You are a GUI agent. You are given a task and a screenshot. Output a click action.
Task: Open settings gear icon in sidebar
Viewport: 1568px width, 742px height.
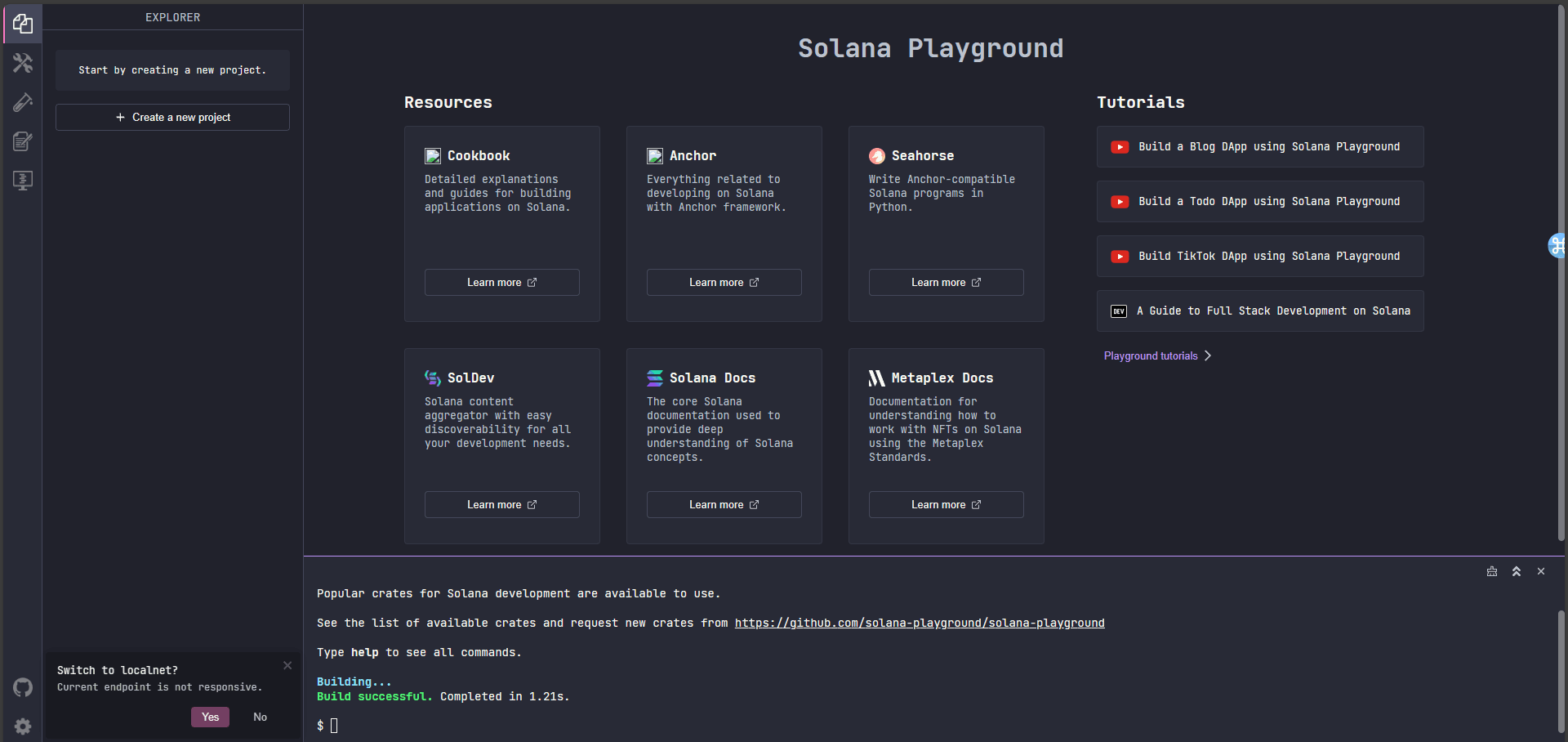23,726
